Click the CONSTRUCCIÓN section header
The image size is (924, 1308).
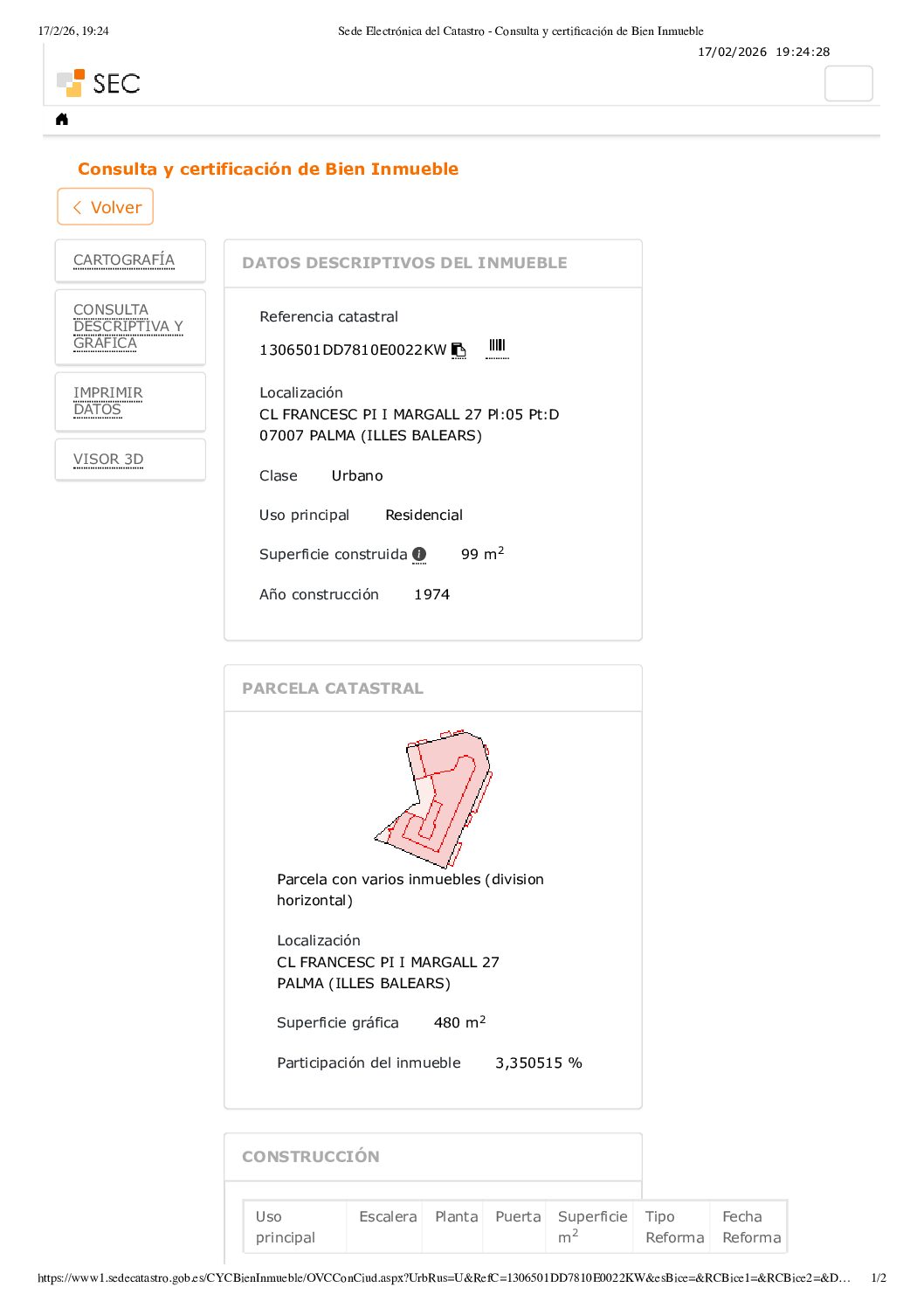[311, 1157]
